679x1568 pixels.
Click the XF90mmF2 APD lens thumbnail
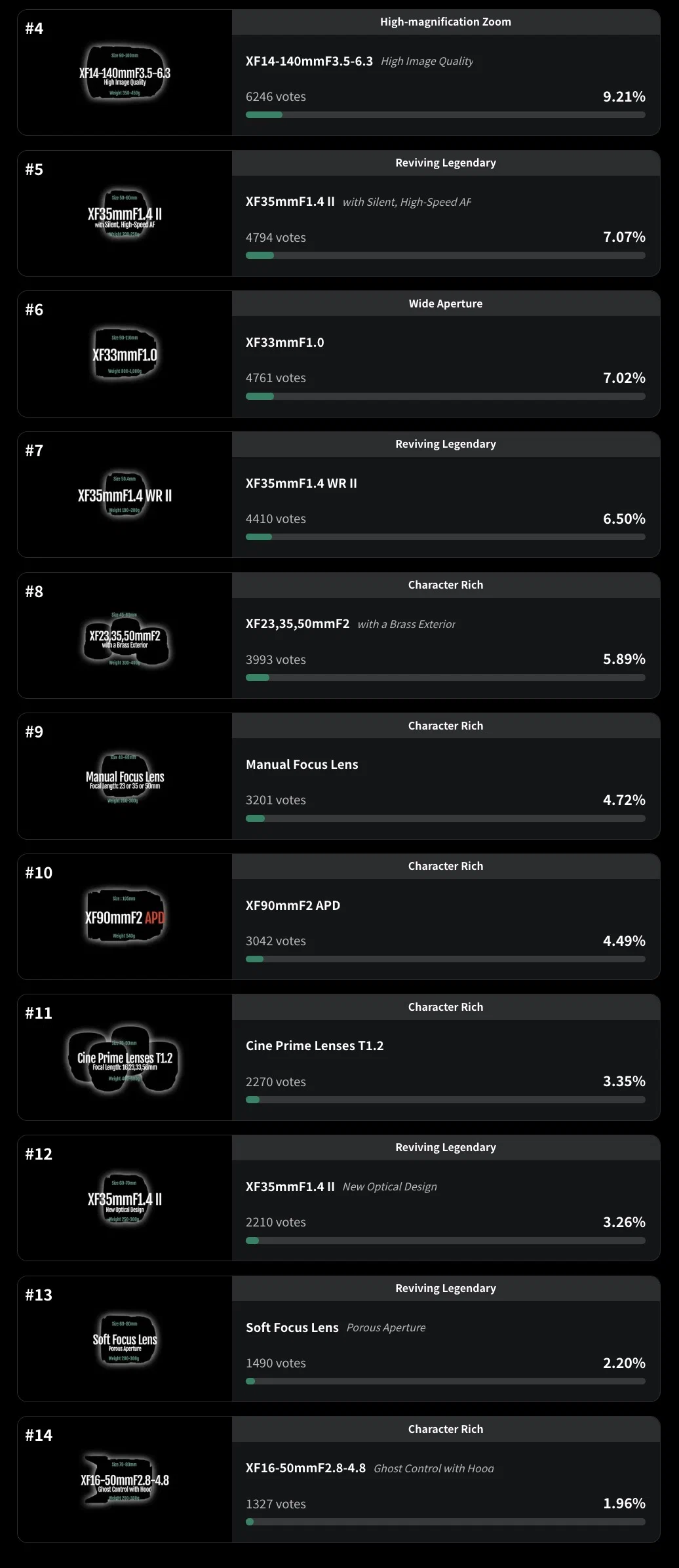click(x=125, y=917)
